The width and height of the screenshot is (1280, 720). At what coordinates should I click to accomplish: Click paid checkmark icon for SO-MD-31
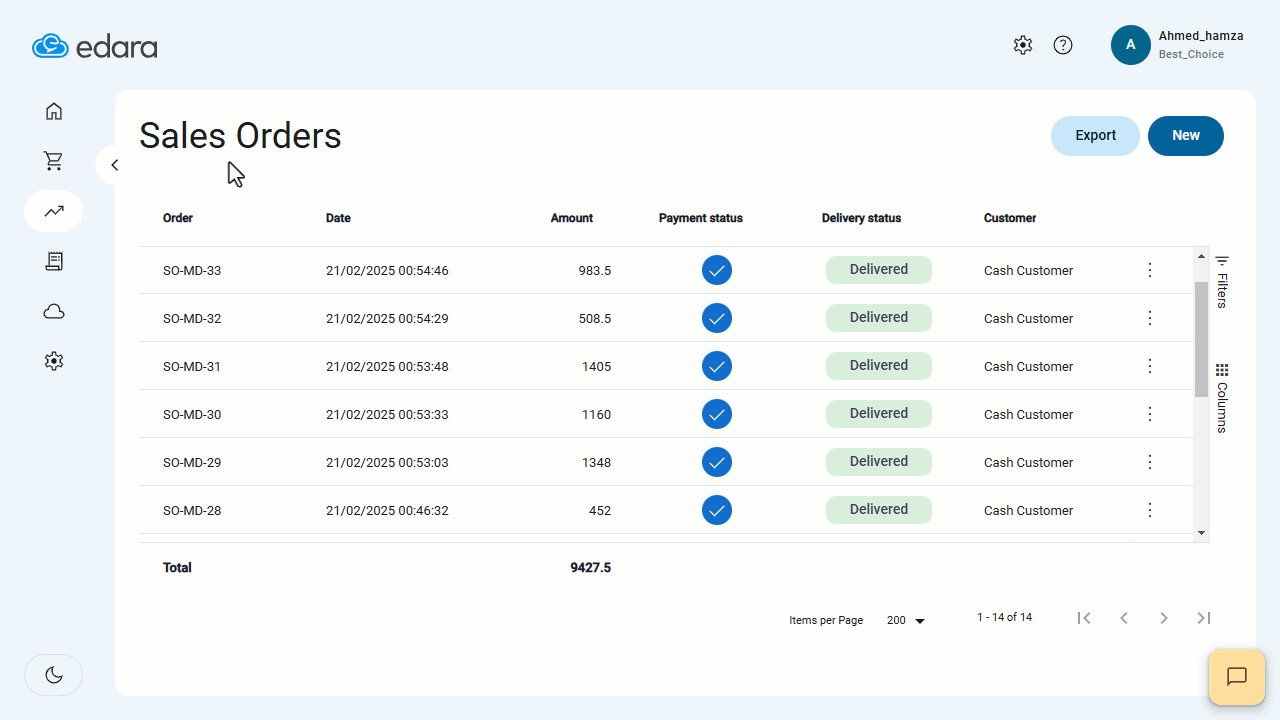tap(717, 366)
